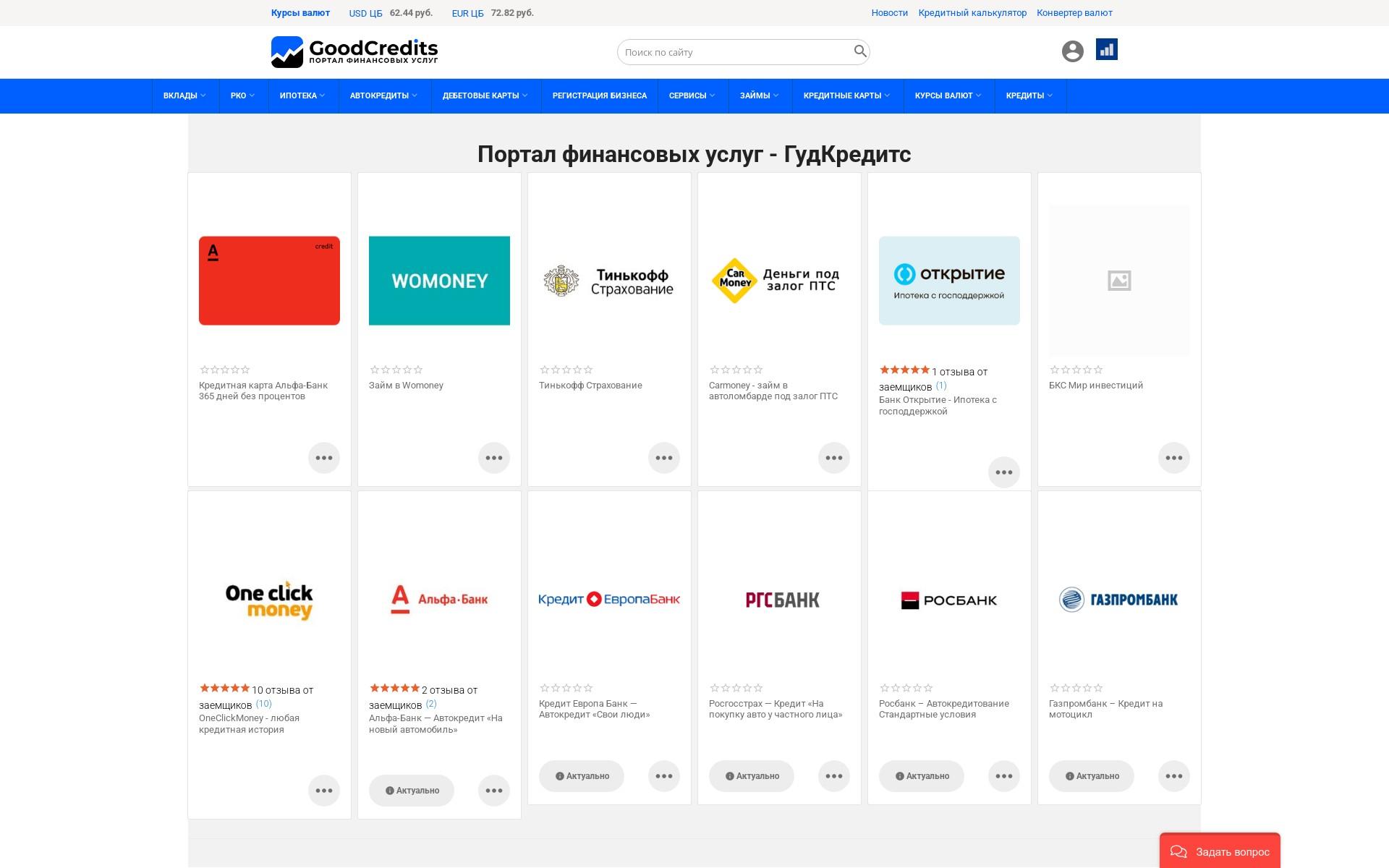Open three-dots menu on Carmoney card
This screenshot has height=868, width=1389.
point(834,458)
